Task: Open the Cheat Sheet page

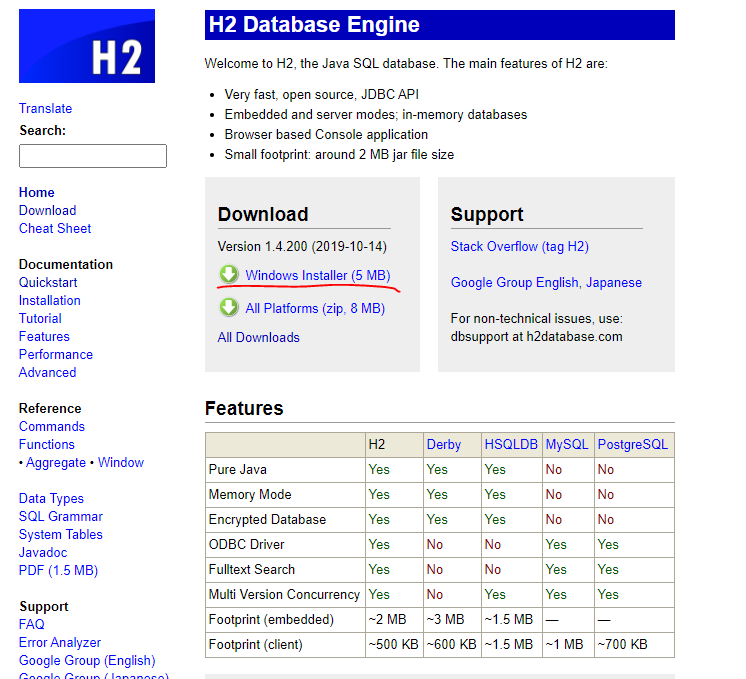Action: [x=55, y=228]
